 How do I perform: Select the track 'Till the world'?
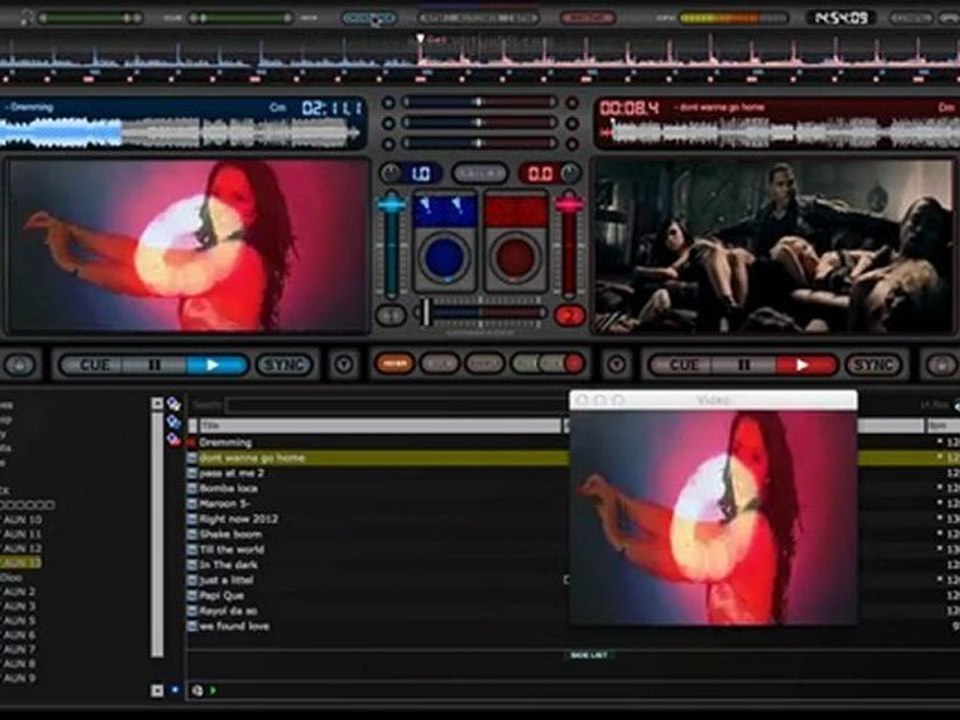point(231,550)
